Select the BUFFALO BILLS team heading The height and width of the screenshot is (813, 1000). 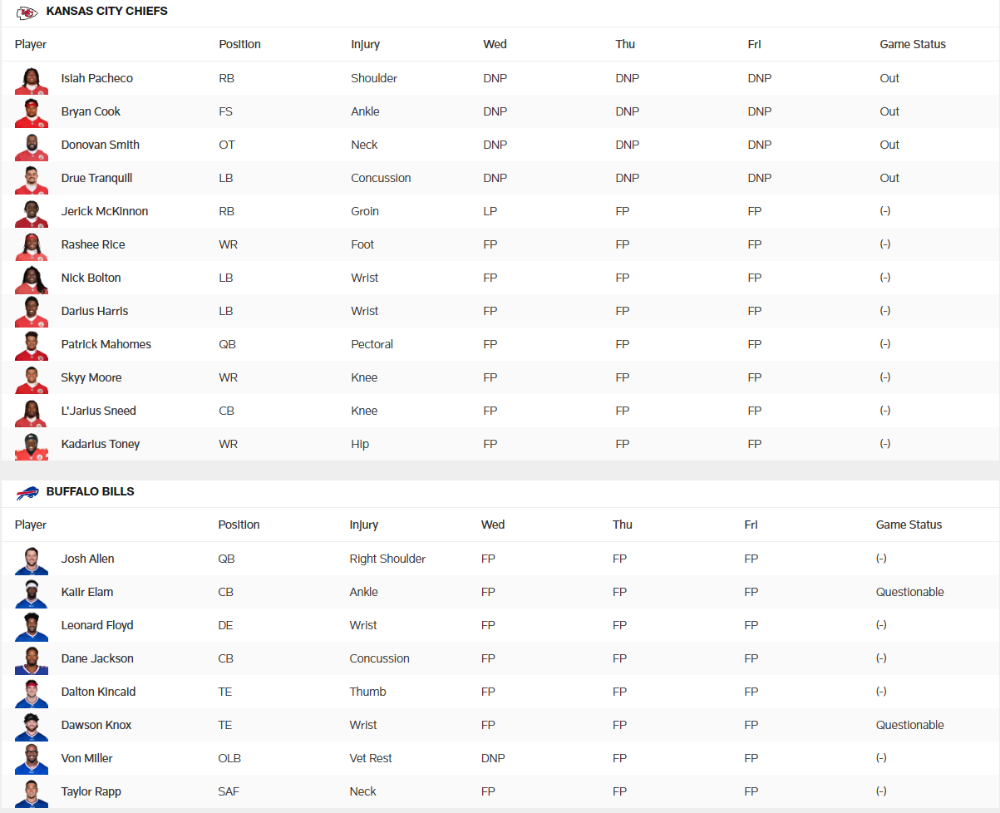coord(90,492)
